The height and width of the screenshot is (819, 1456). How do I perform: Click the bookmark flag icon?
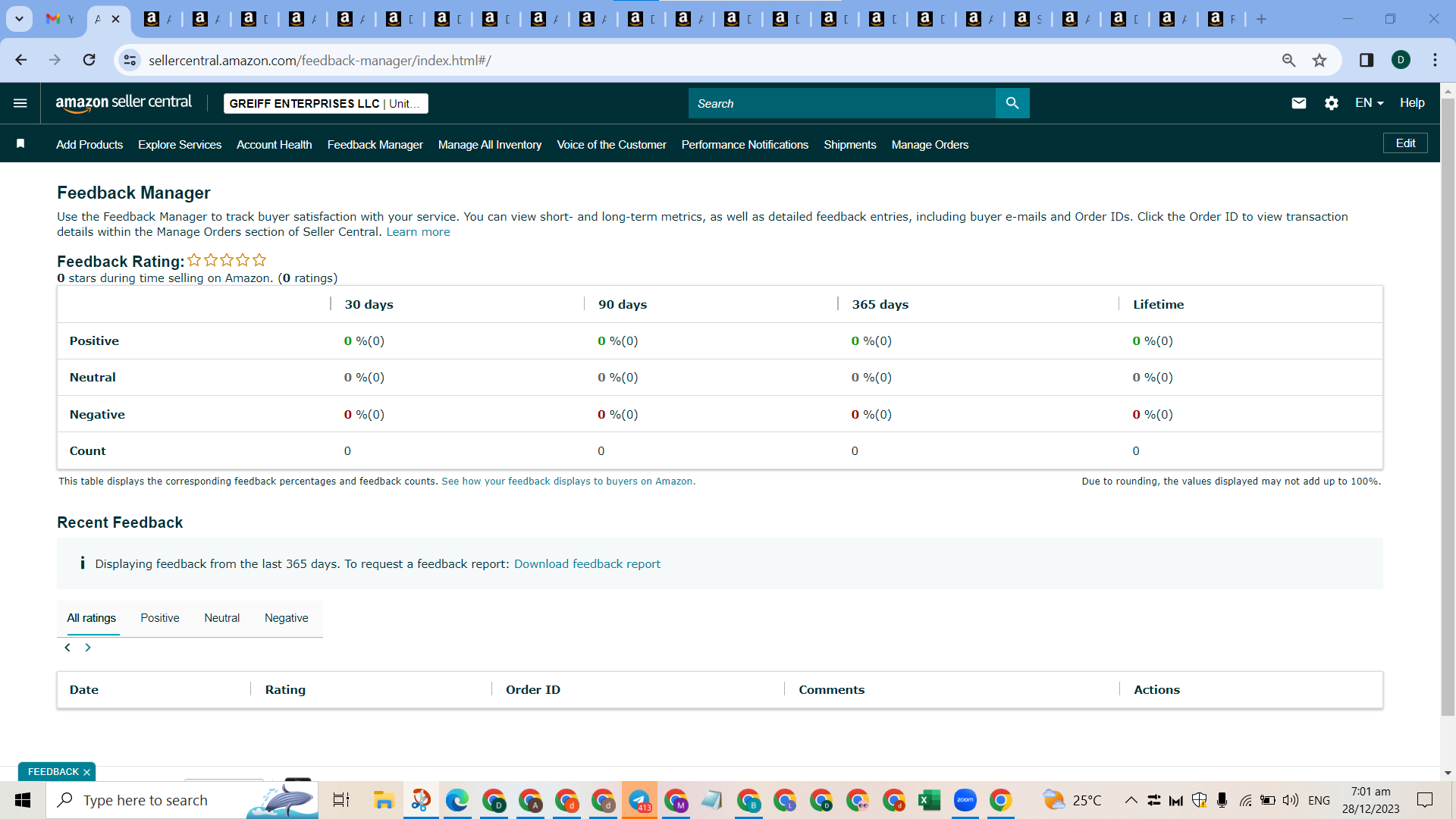point(20,144)
